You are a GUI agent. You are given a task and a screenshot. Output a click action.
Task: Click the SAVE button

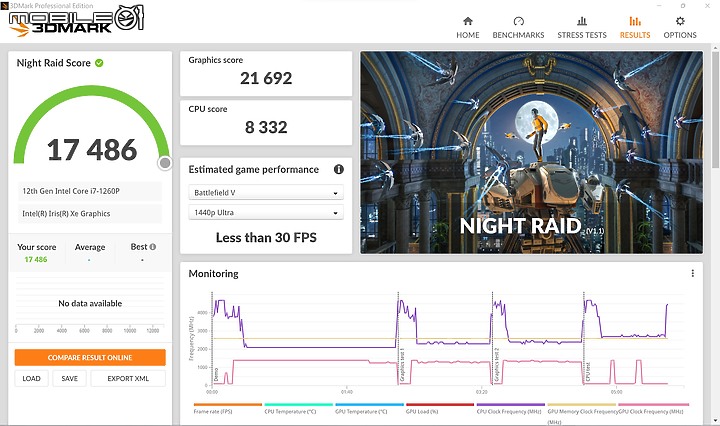pos(69,378)
